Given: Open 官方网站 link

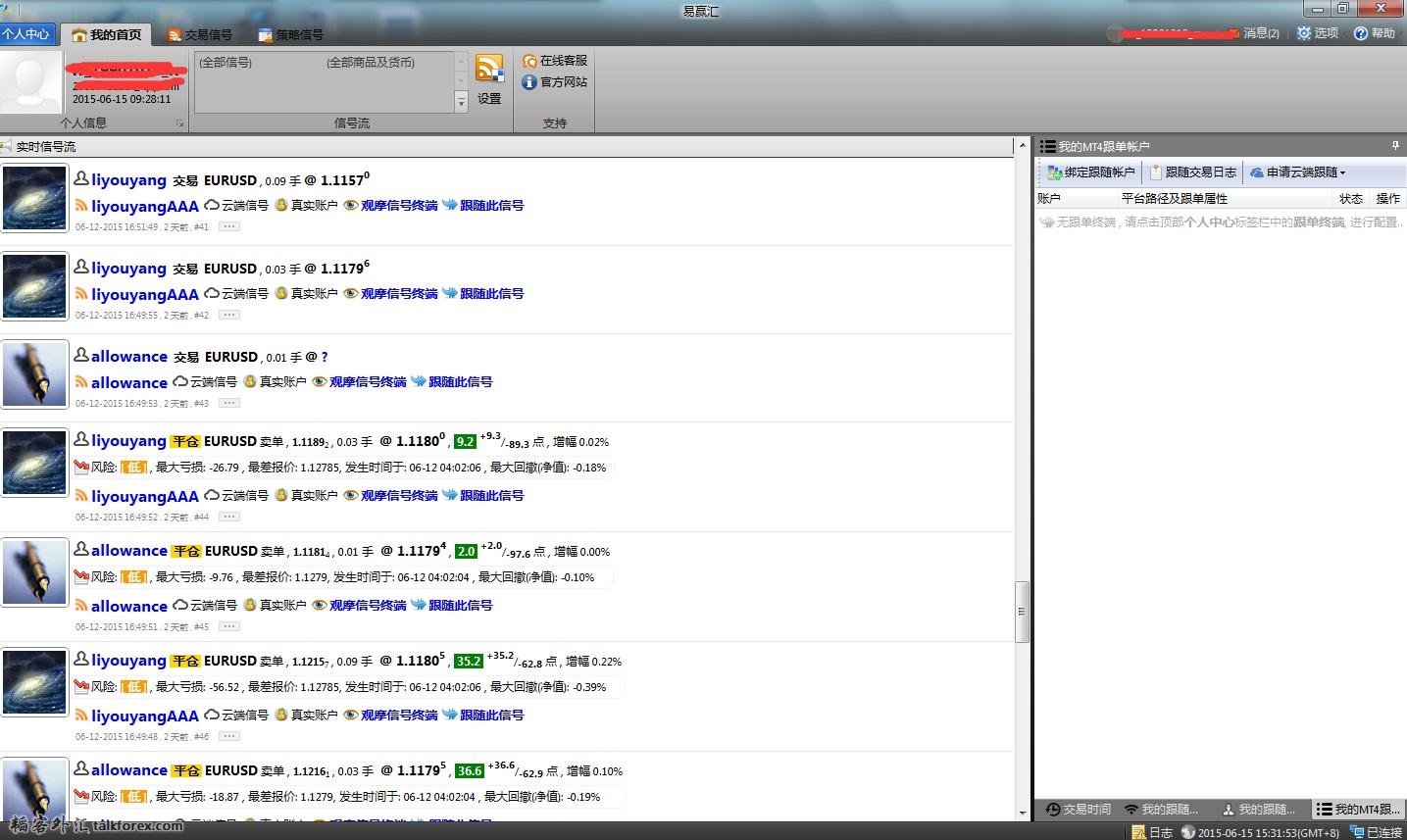Looking at the screenshot, I should coord(555,82).
